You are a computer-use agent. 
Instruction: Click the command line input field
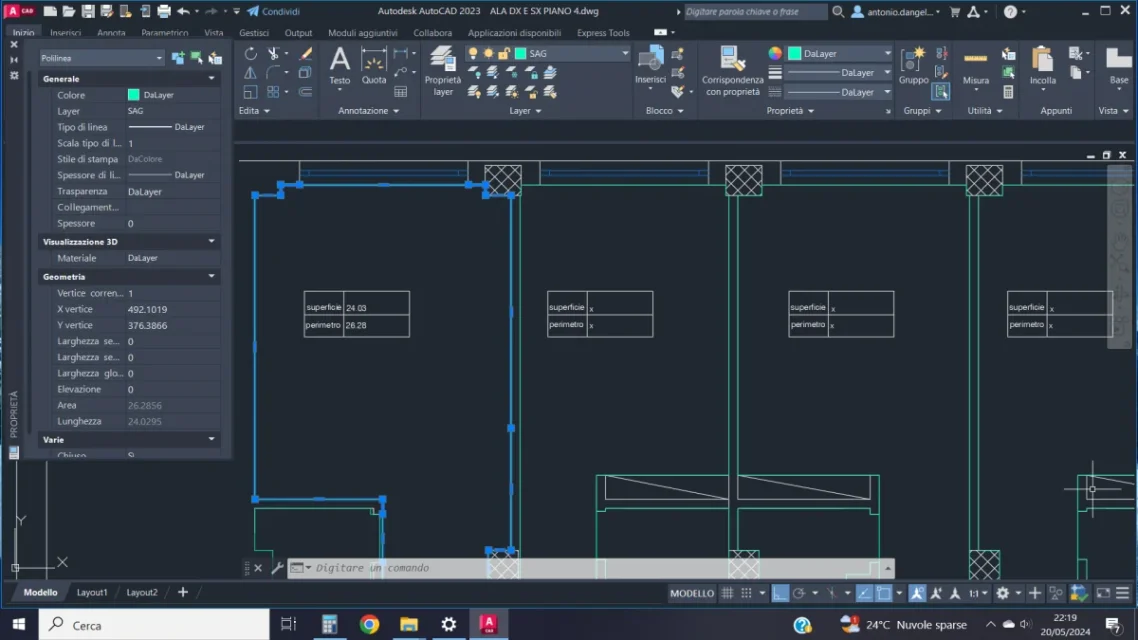[x=591, y=568]
